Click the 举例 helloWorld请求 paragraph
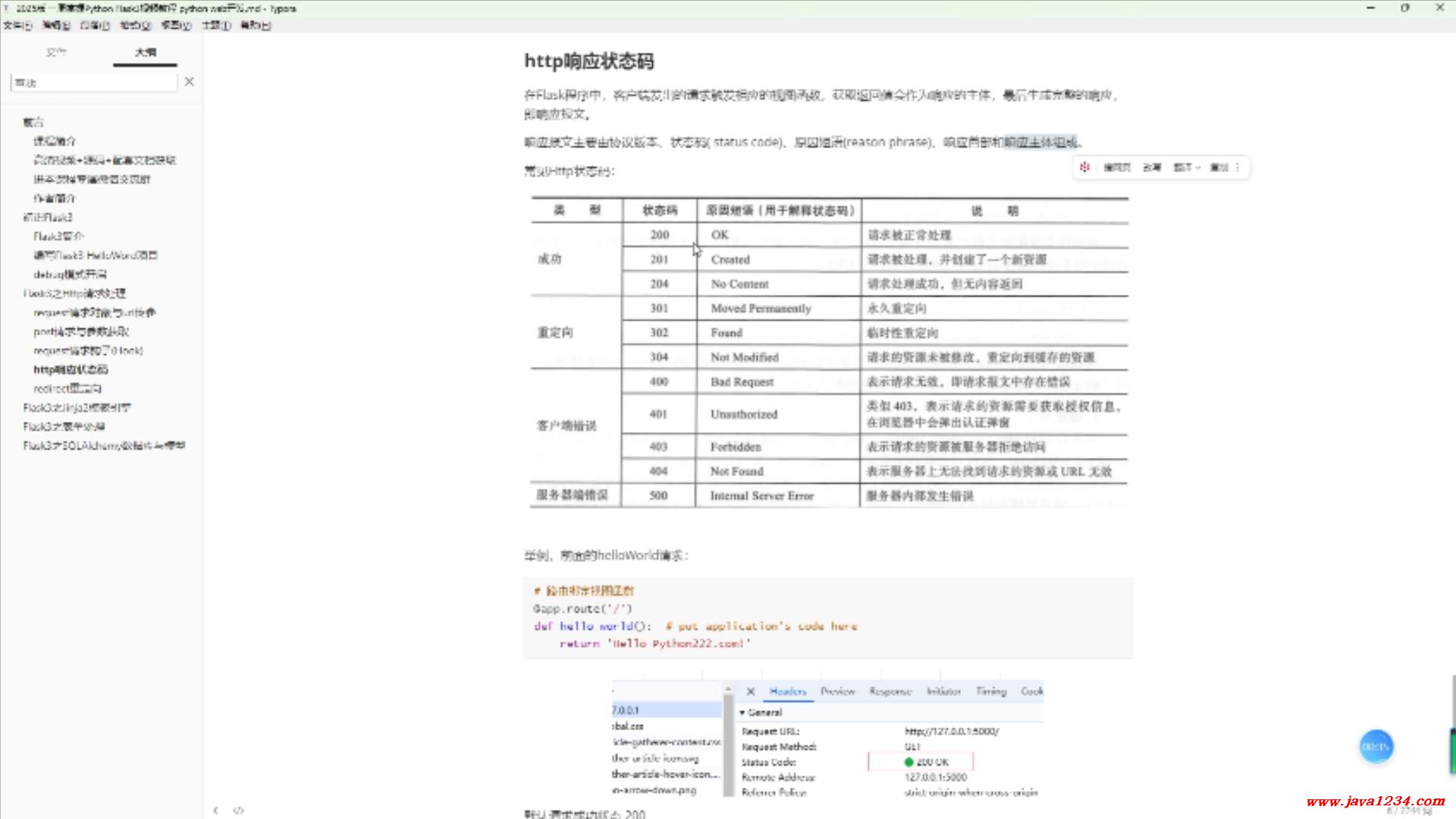Screen dimensions: 1456x819 coord(606,555)
